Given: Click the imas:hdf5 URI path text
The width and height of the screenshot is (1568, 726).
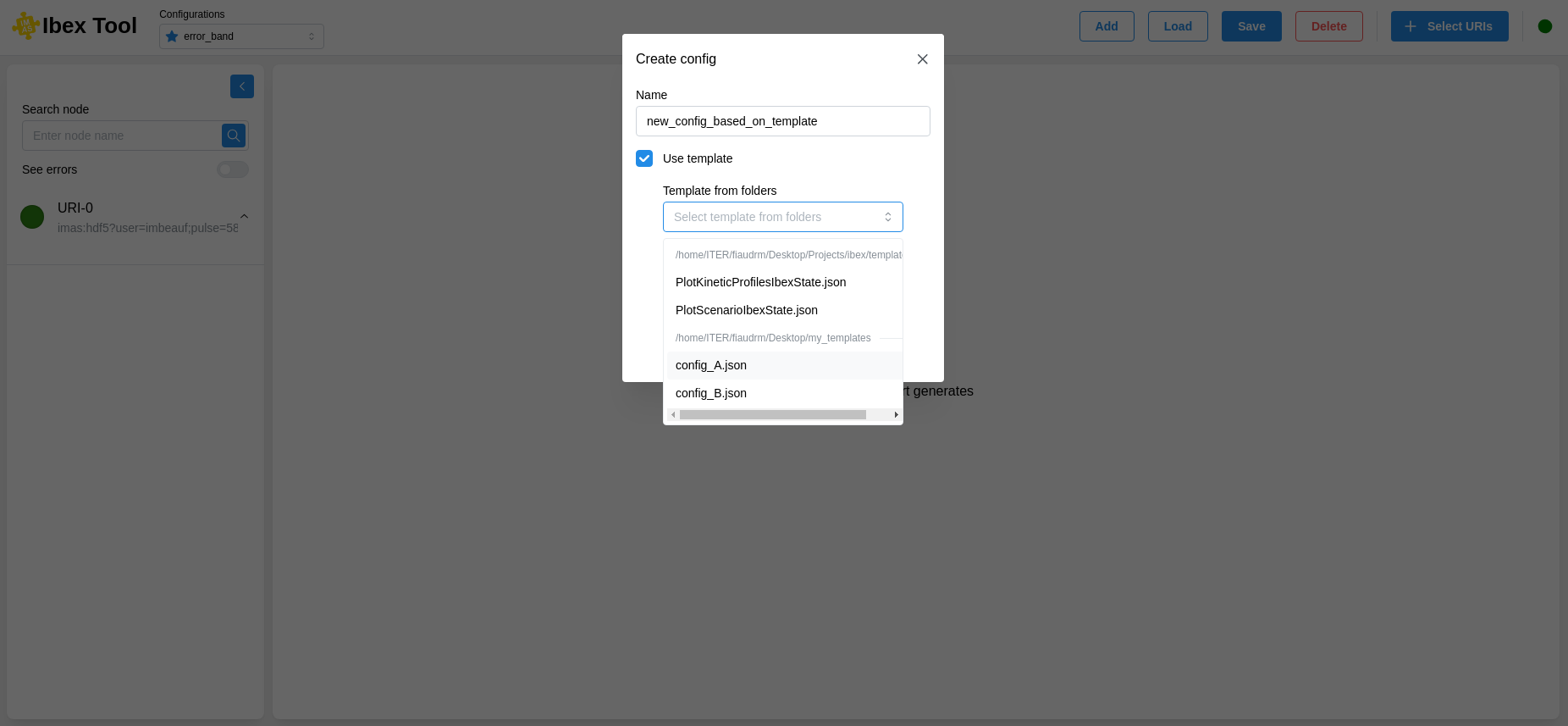Looking at the screenshot, I should point(147,228).
